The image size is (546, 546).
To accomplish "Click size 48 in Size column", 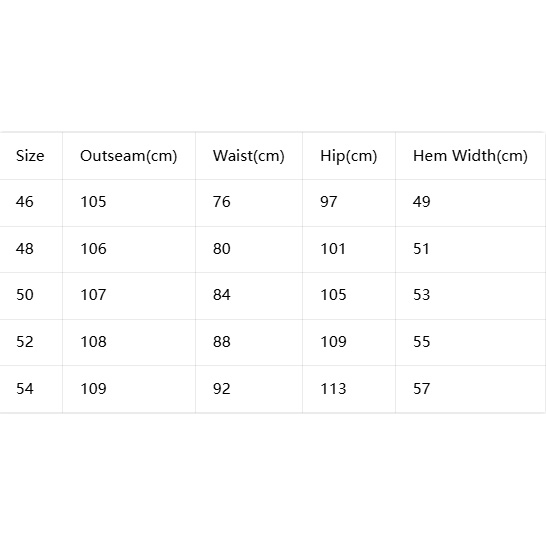I will [25, 249].
